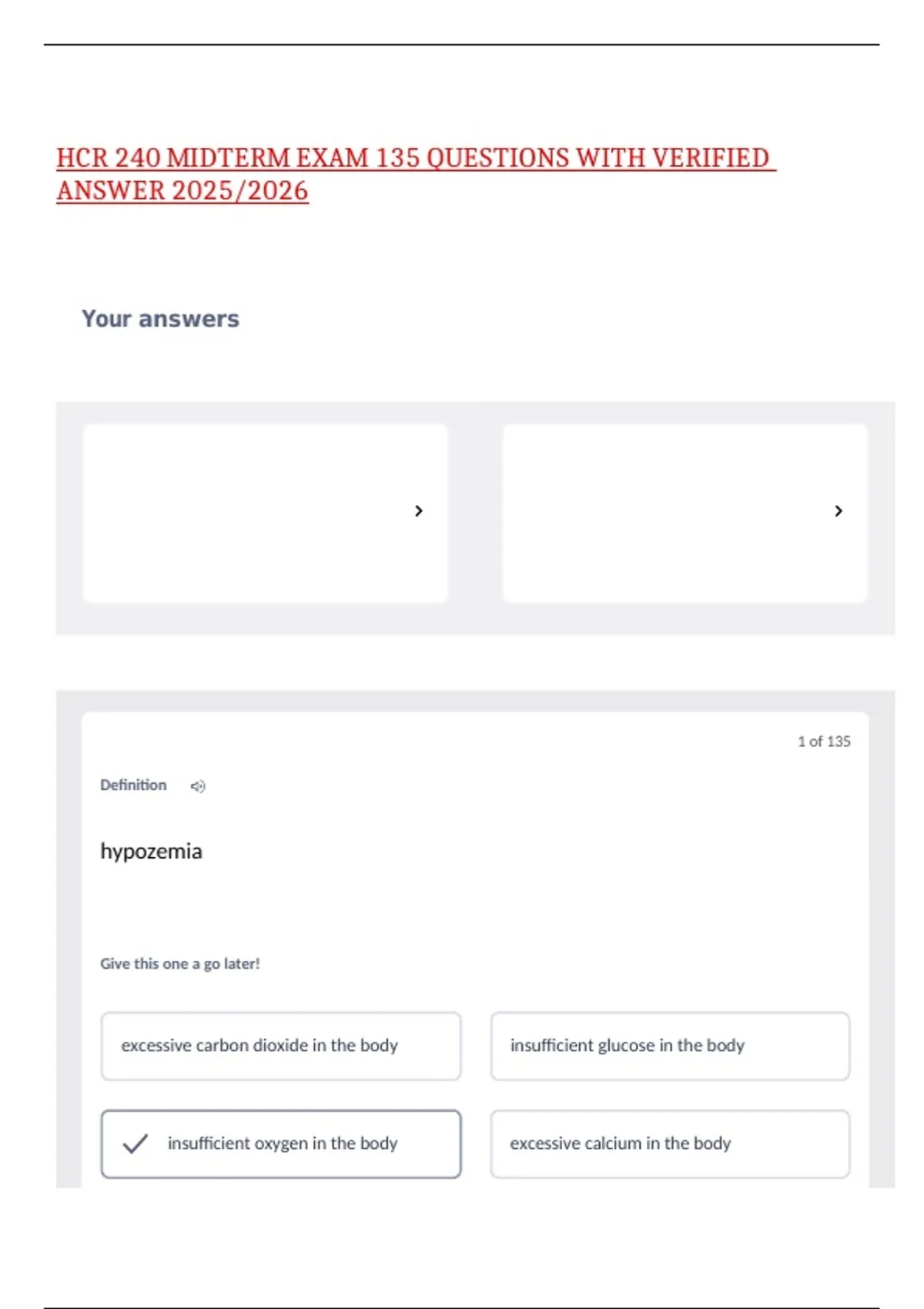Select "excessive calcium in the body" option

670,1143
